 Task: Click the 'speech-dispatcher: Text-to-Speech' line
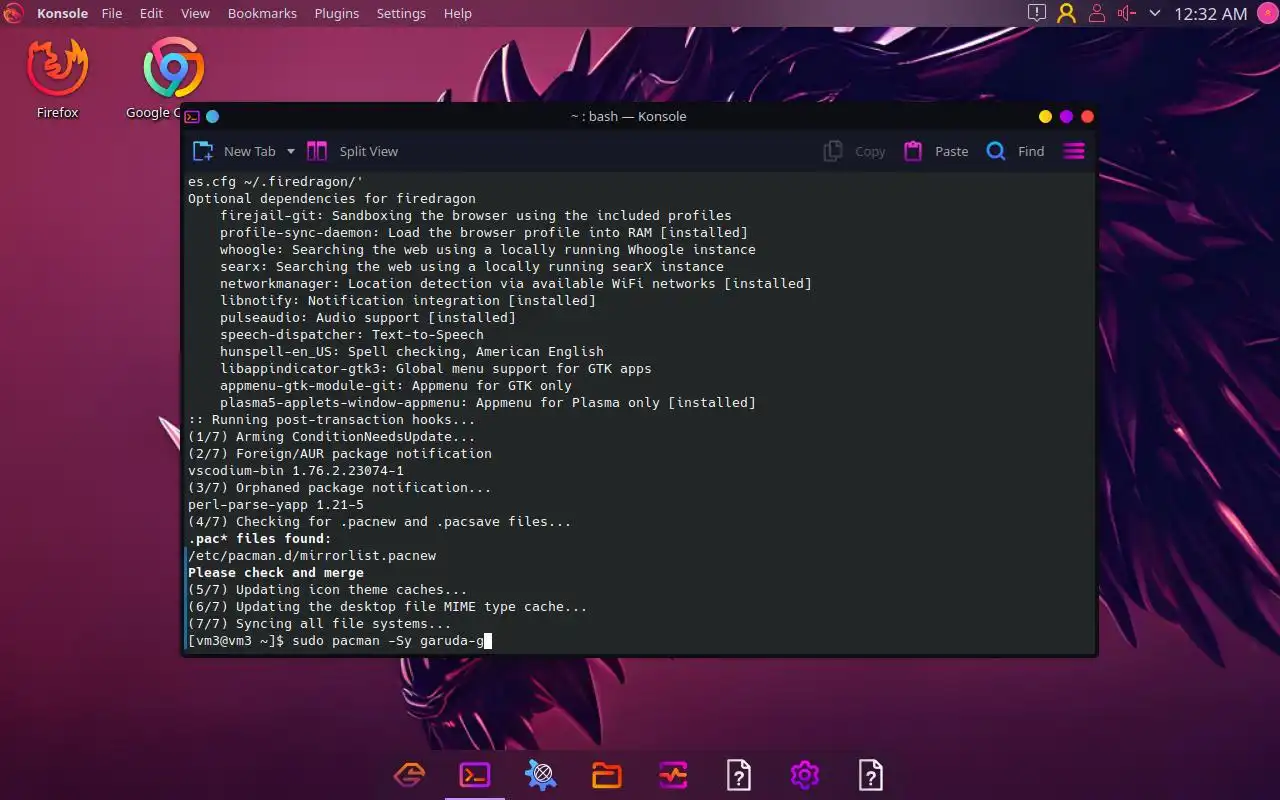(x=352, y=334)
